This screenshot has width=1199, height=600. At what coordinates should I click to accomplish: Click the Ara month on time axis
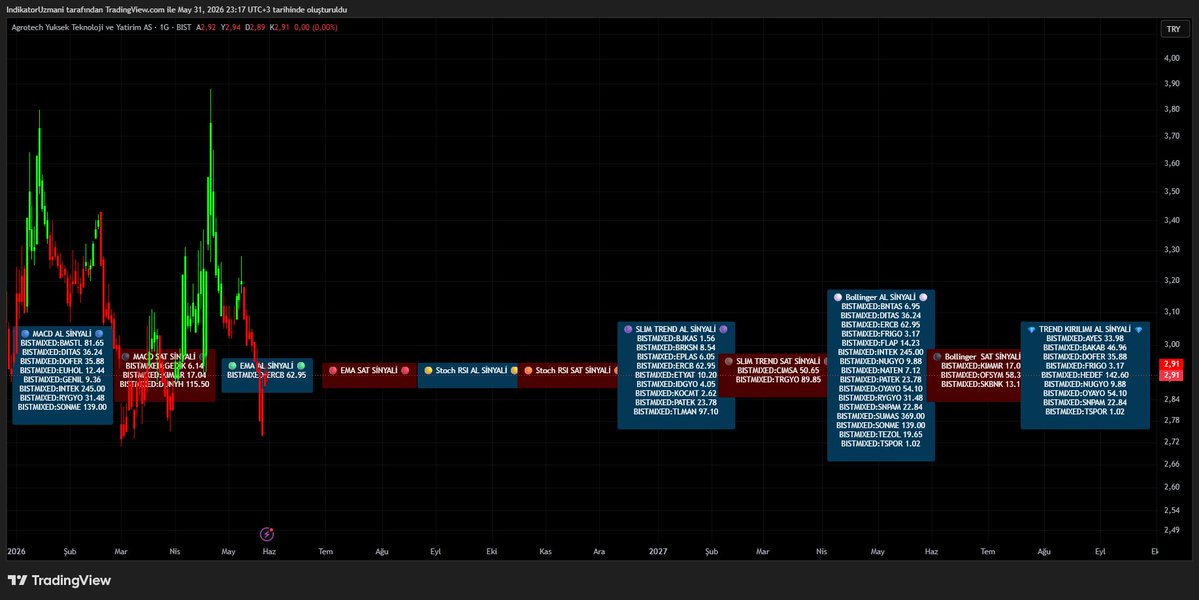tap(600, 551)
